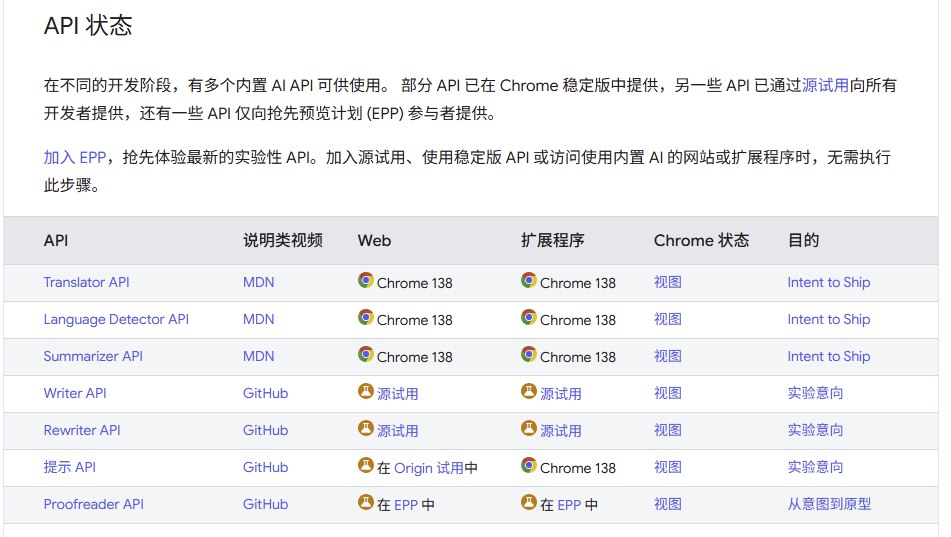Open 实验意向 link for Writer API
The image size is (951, 537).
click(x=815, y=393)
